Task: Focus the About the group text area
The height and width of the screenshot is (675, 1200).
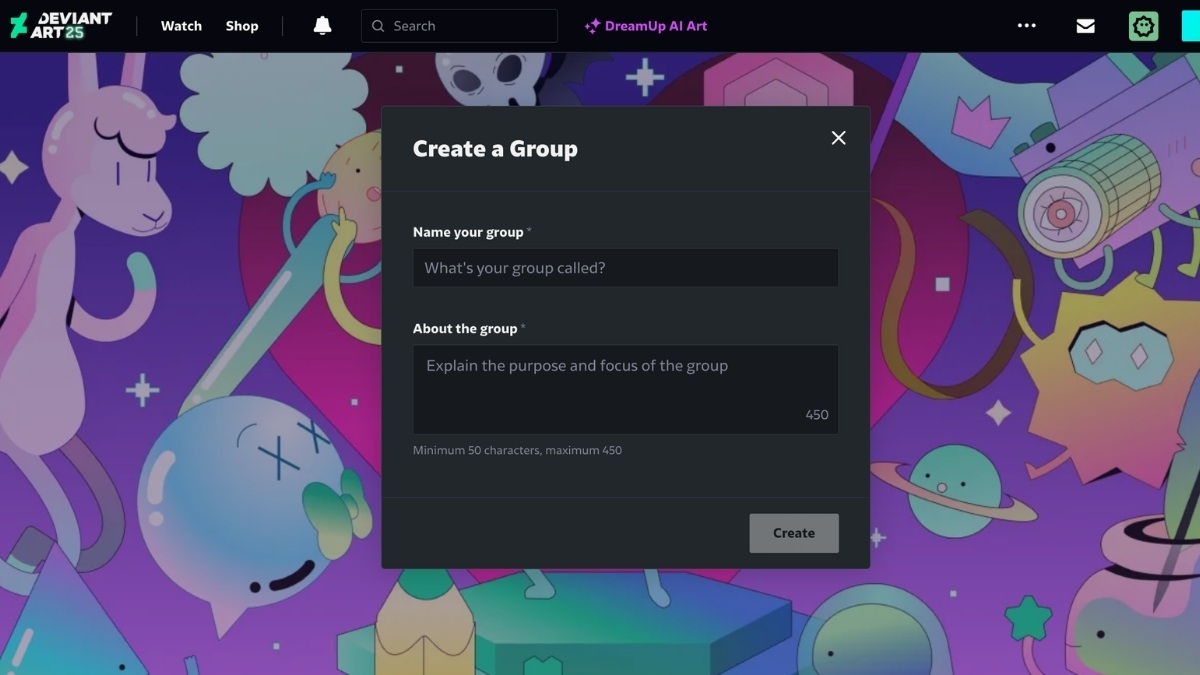Action: (625, 389)
